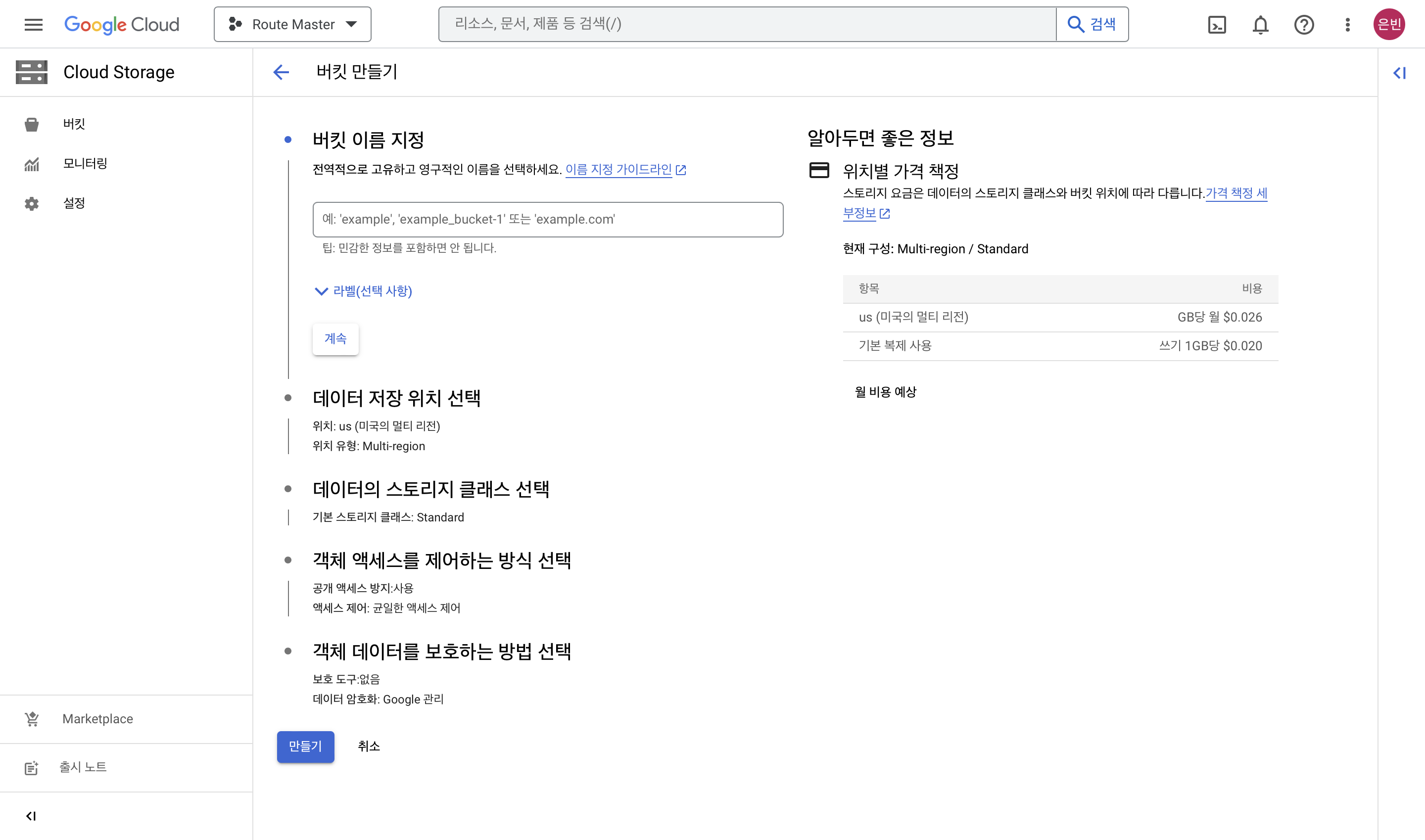
Task: Open the notifications bell
Action: 1260,24
